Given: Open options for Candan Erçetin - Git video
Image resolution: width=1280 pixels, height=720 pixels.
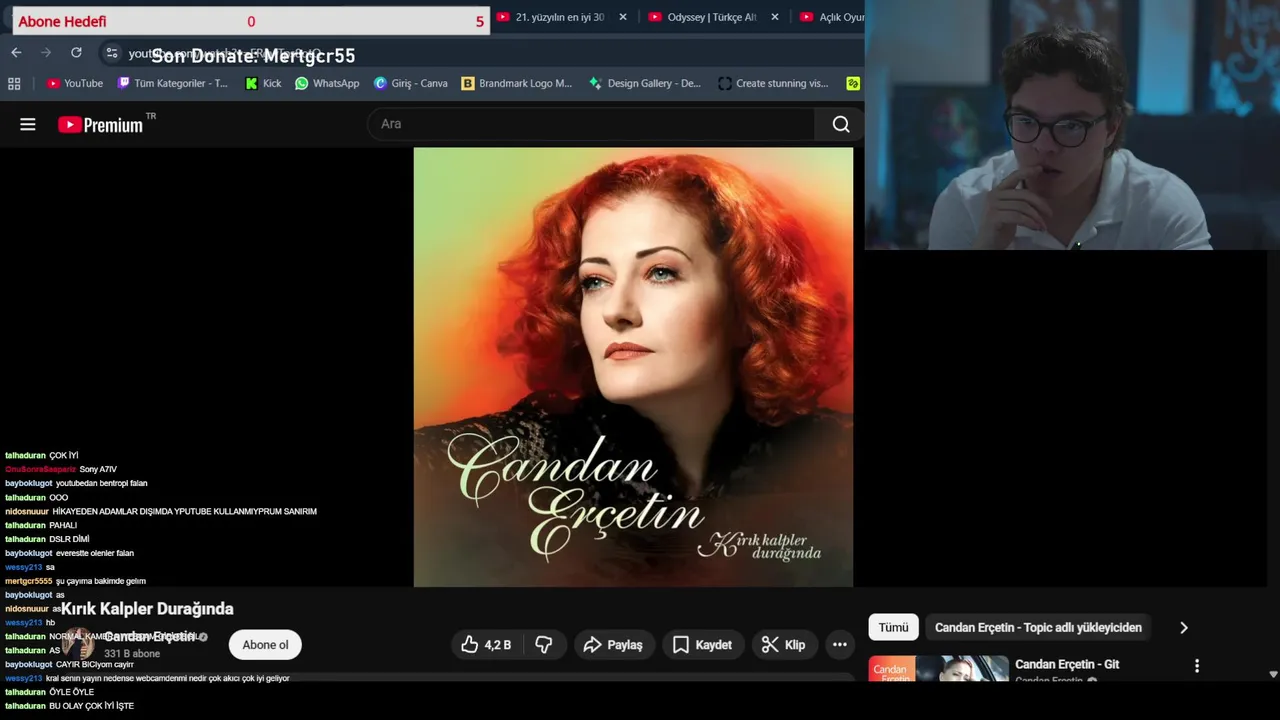Looking at the screenshot, I should tap(1196, 665).
